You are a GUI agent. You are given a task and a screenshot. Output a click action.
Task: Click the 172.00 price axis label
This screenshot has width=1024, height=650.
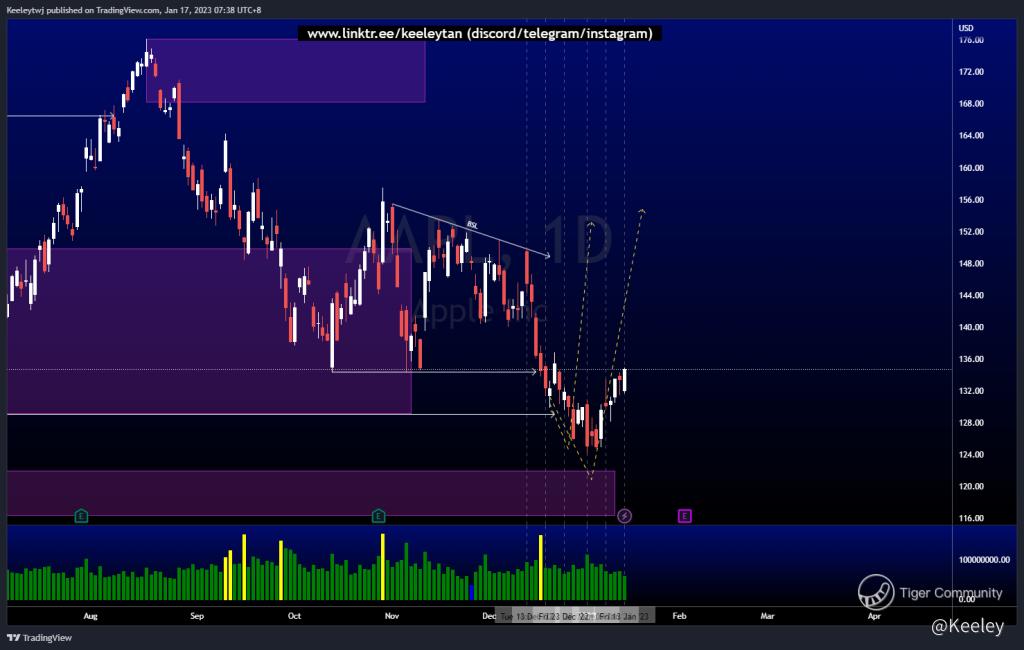tap(971, 72)
